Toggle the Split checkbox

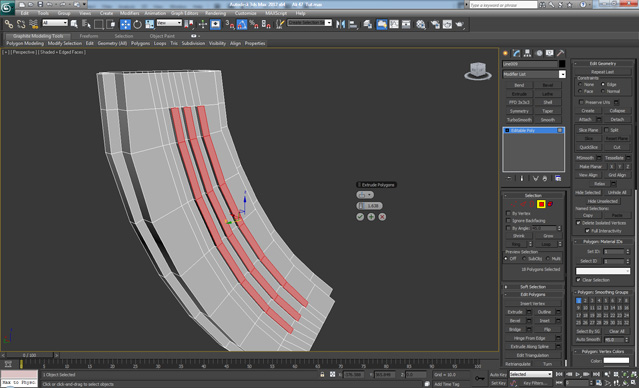[x=606, y=130]
